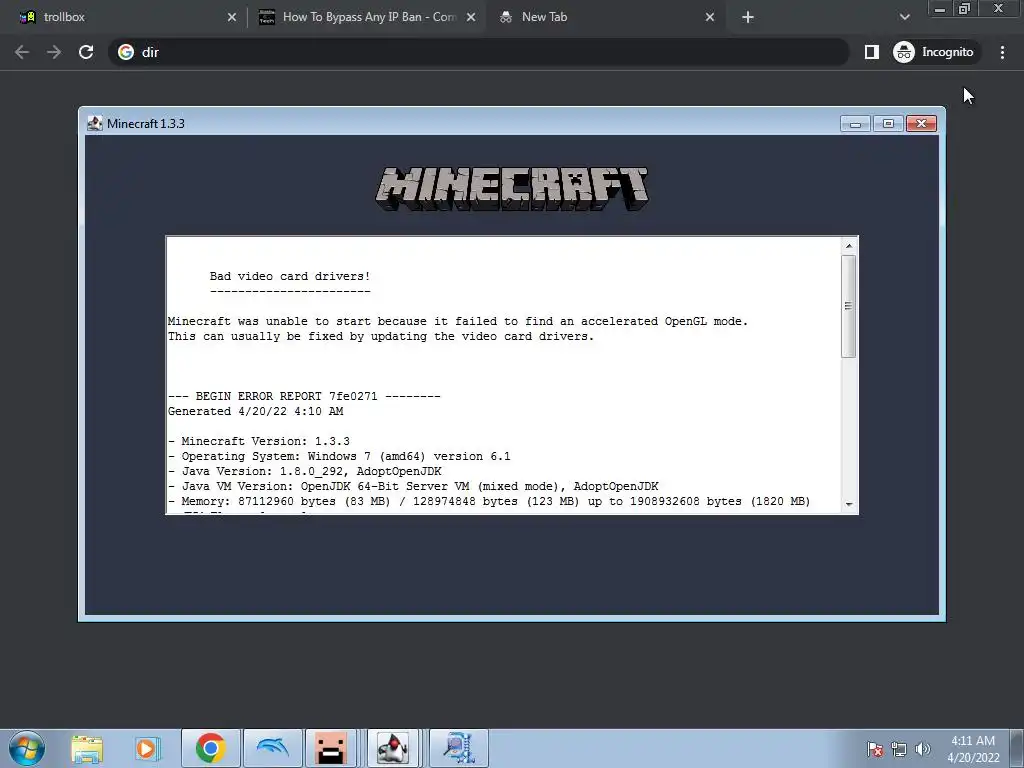This screenshot has height=768, width=1024.
Task: Close the New Tab tab
Action: 710,18
